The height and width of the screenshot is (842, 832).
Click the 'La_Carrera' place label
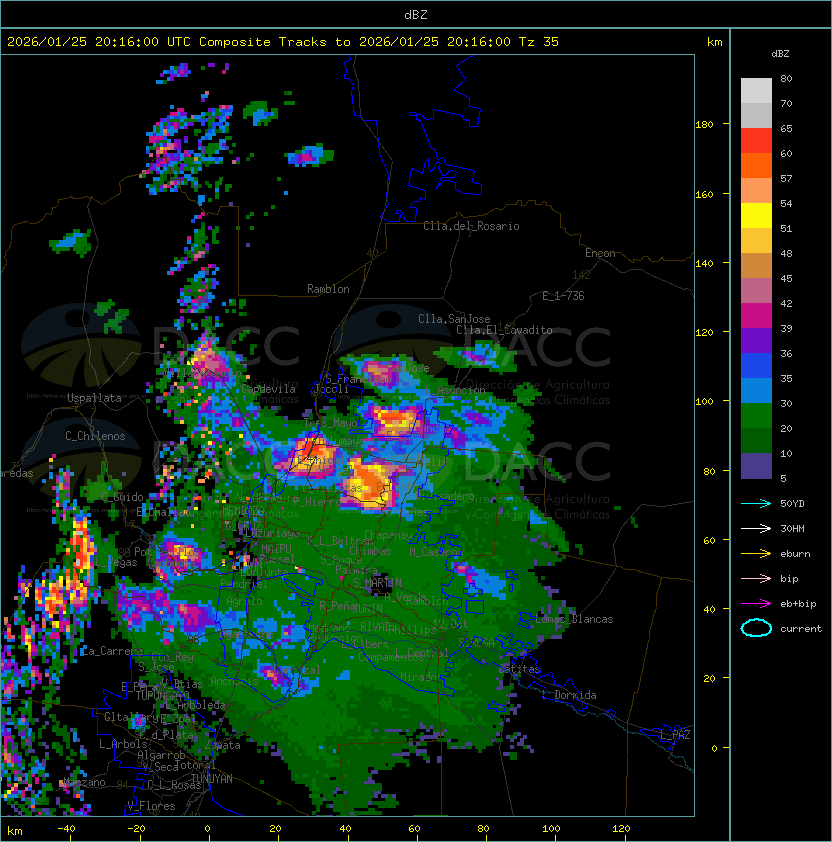[x=111, y=651]
